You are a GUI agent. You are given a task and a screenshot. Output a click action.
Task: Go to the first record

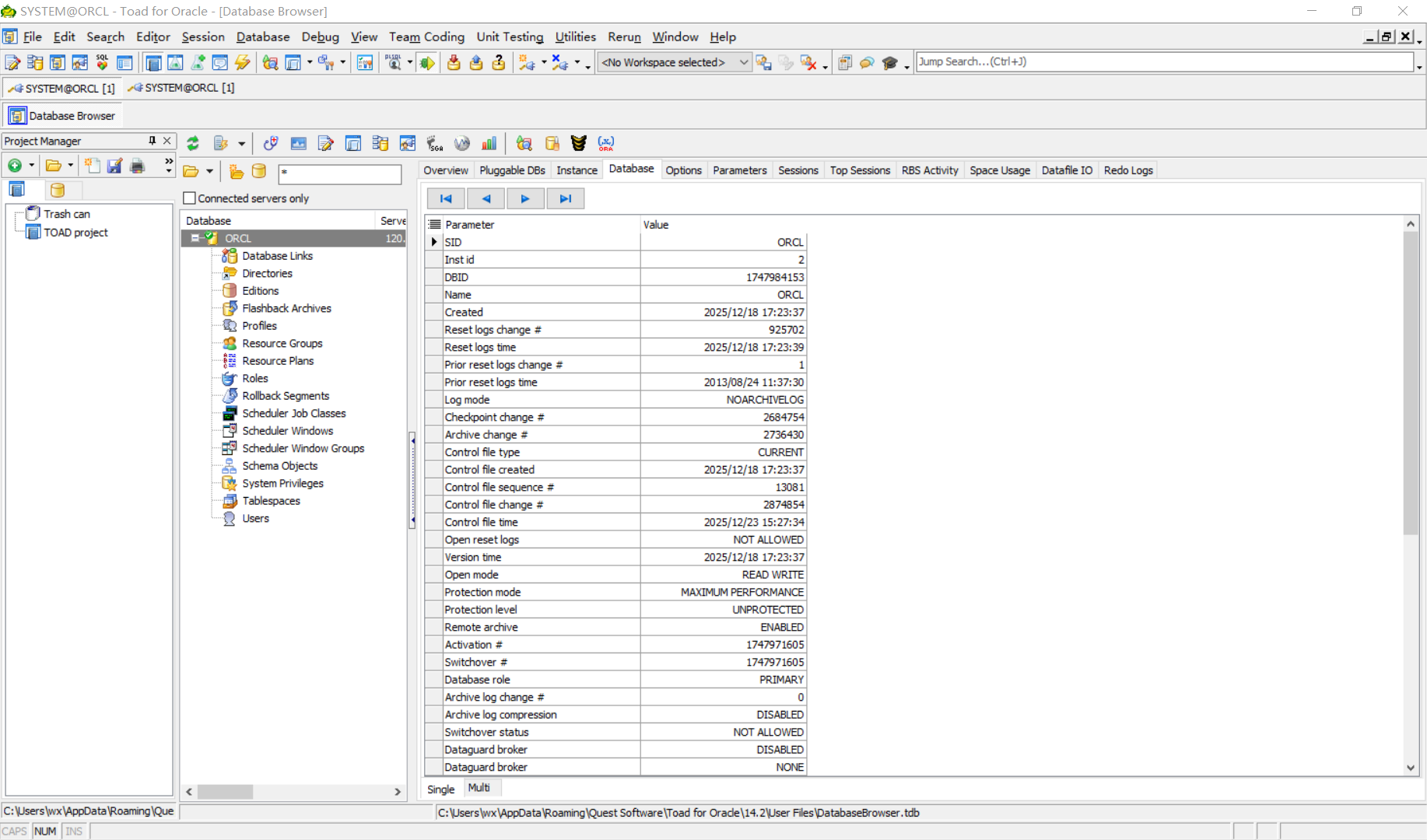point(446,199)
